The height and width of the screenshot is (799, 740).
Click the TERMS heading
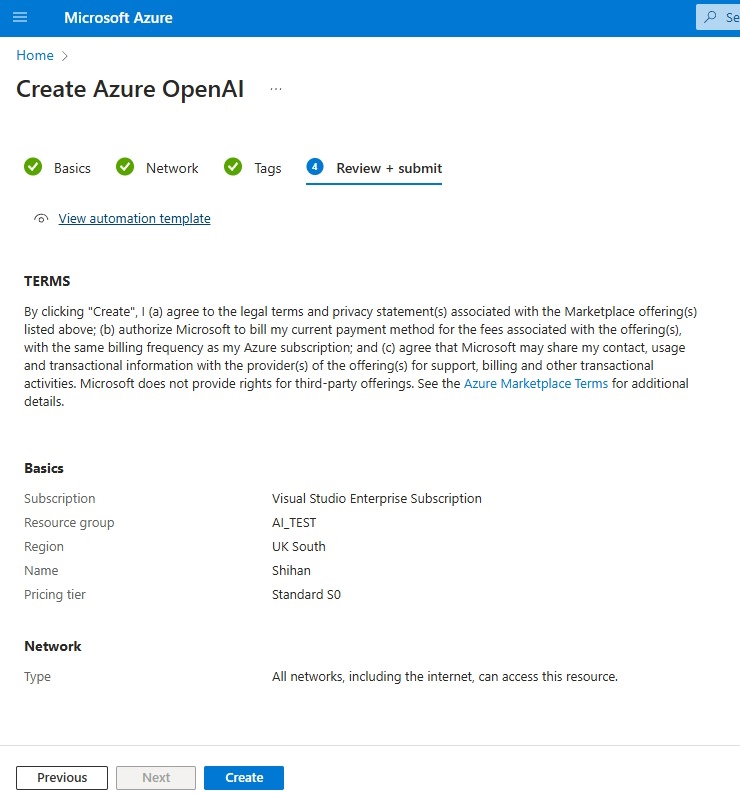[x=47, y=281]
